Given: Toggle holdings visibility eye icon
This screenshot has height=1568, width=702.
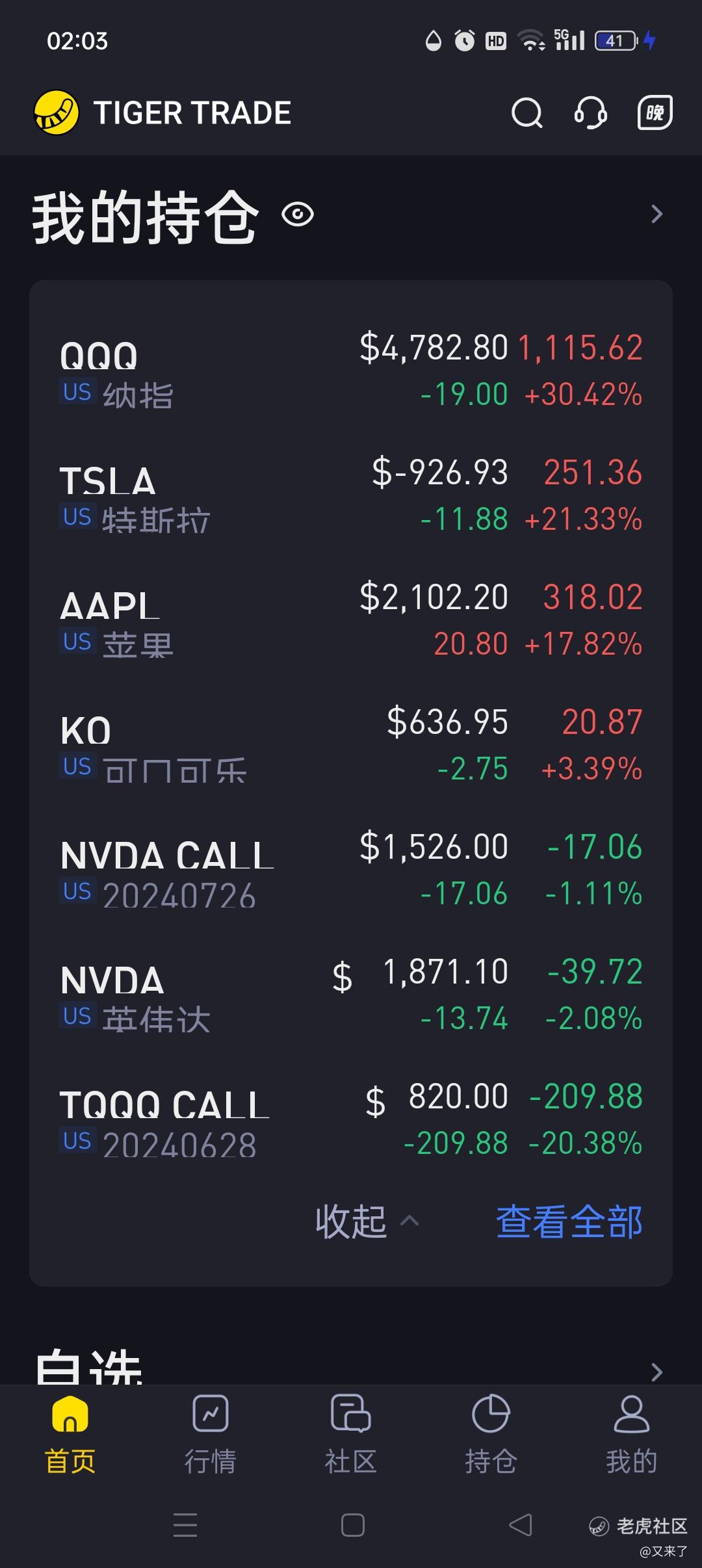Looking at the screenshot, I should (x=298, y=215).
